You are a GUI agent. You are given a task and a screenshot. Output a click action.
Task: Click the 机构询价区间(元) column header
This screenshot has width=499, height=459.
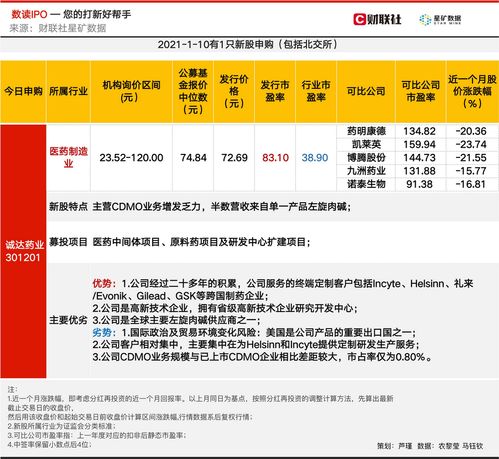coord(131,91)
